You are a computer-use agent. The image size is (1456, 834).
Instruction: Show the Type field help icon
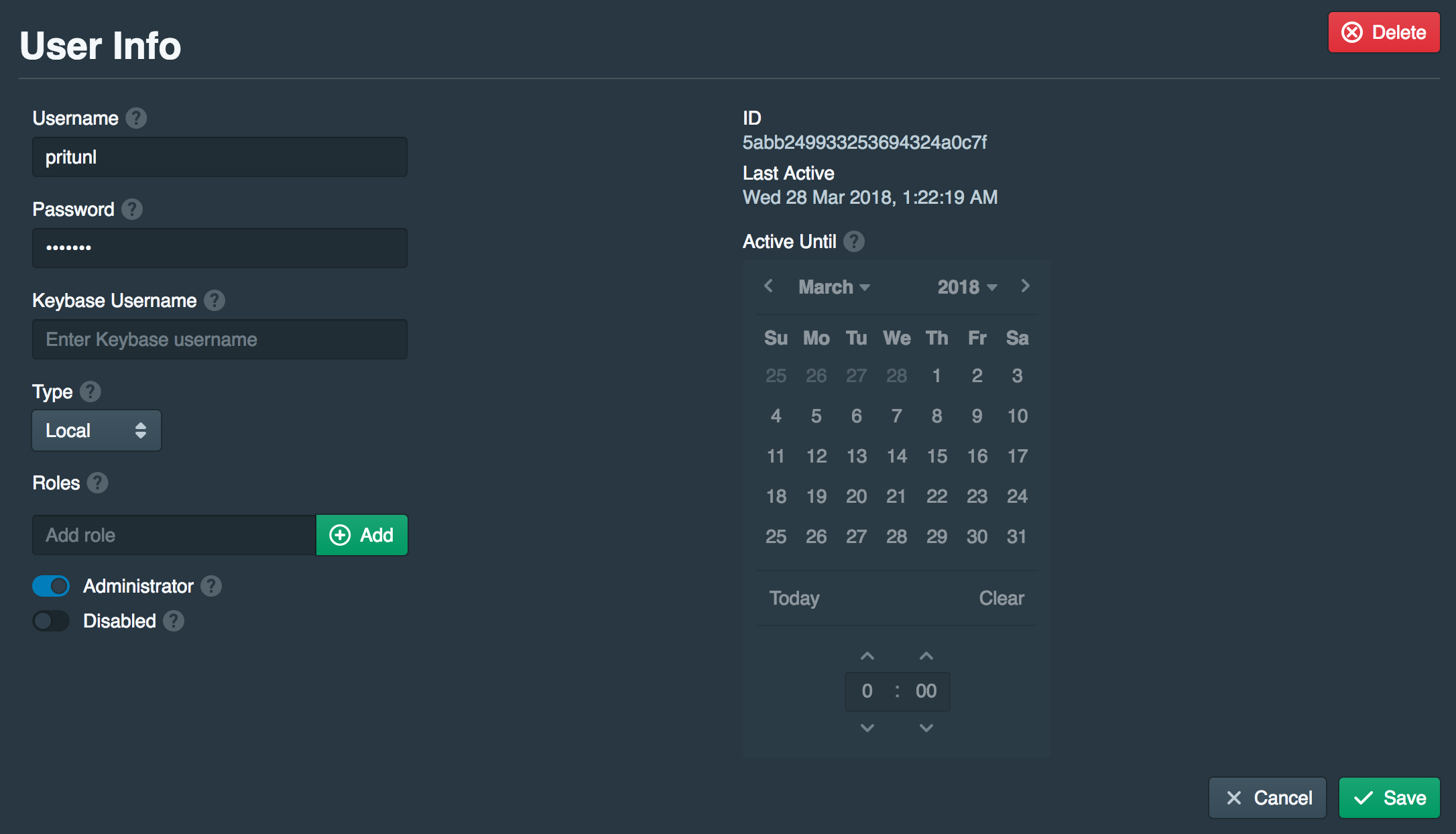click(x=90, y=392)
